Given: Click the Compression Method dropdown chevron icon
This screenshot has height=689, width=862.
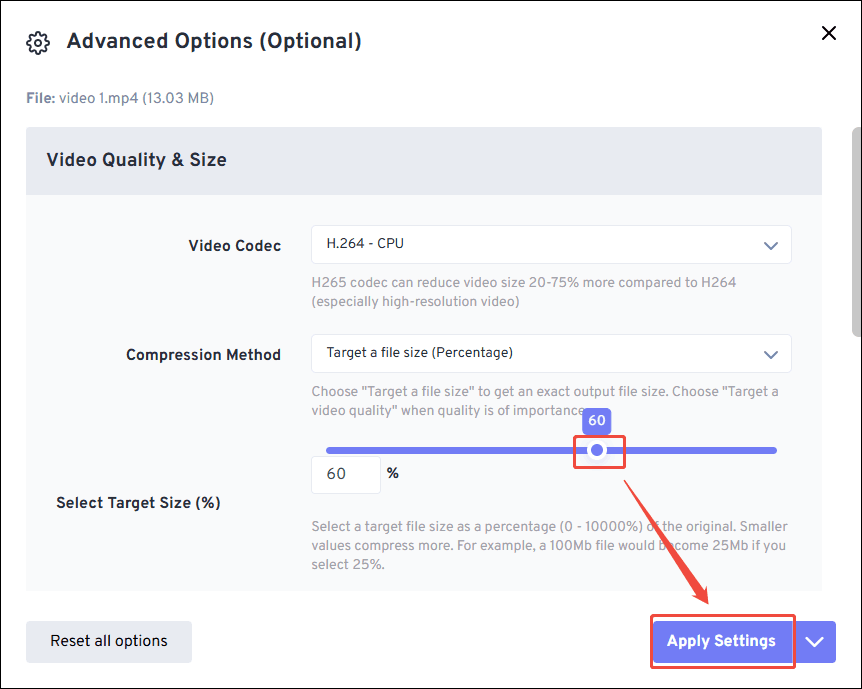Looking at the screenshot, I should click(x=771, y=353).
